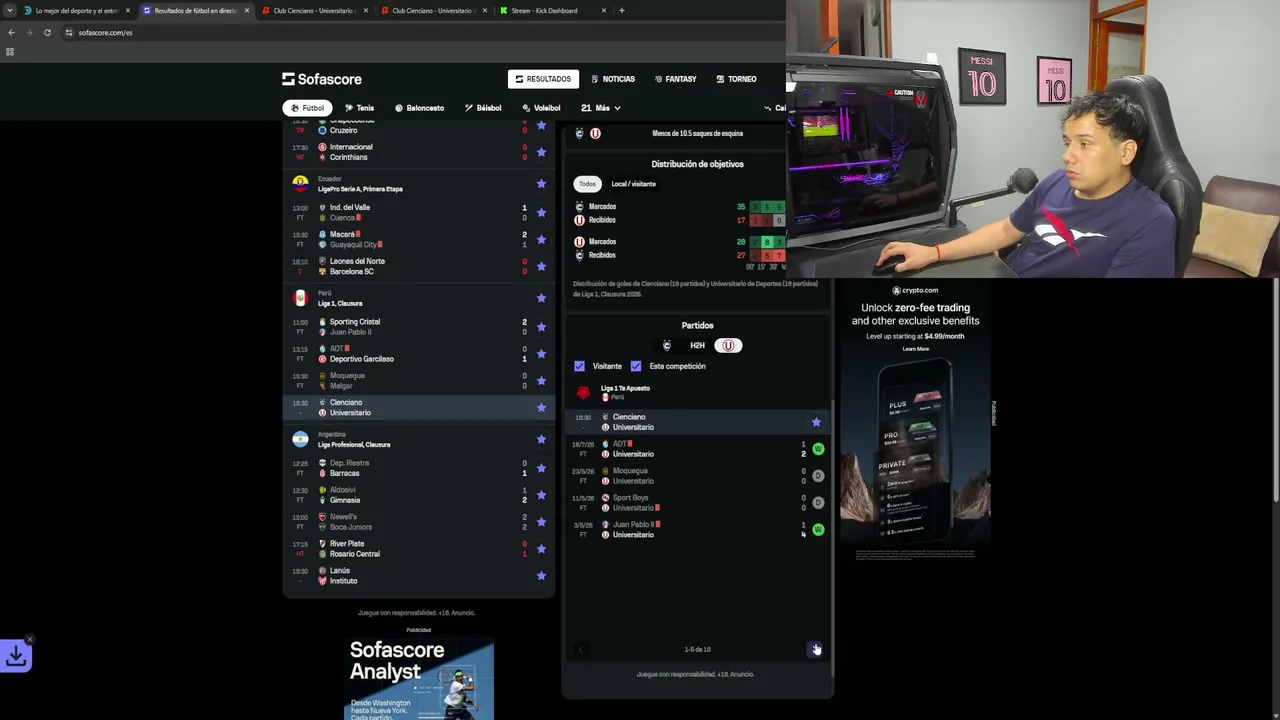1280x720 pixels.
Task: Star the Ind. del Valle vs Cuenca match
Action: tap(541, 212)
